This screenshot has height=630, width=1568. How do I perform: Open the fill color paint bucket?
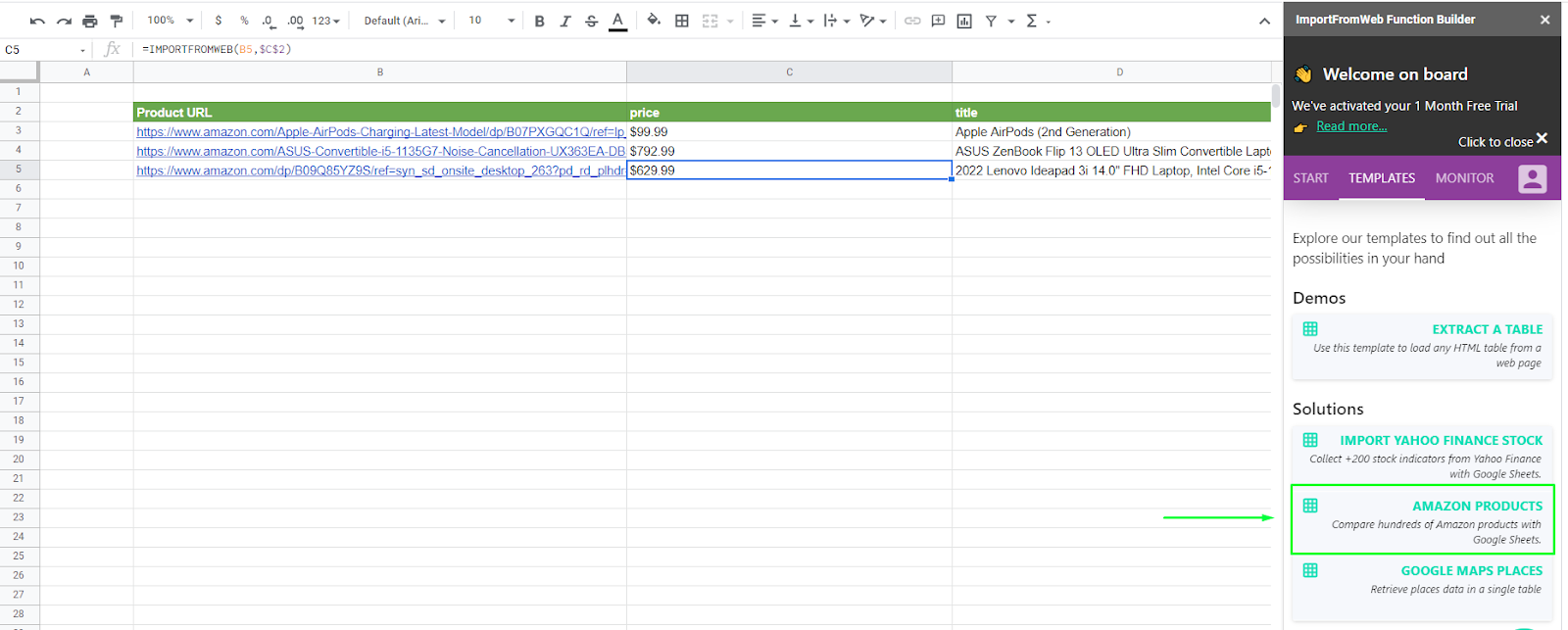point(654,21)
